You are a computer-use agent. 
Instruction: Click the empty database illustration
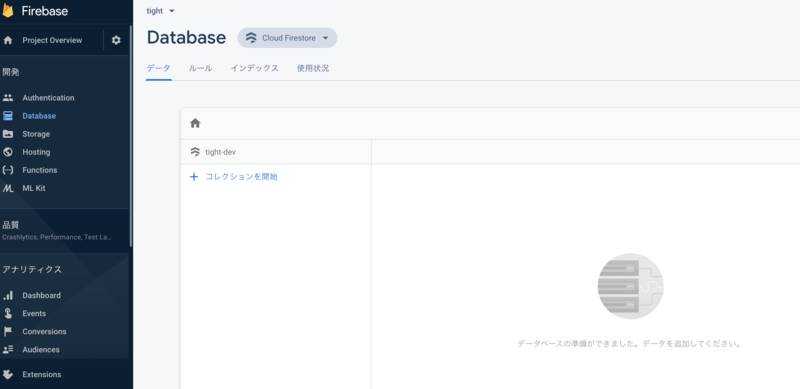[630, 286]
